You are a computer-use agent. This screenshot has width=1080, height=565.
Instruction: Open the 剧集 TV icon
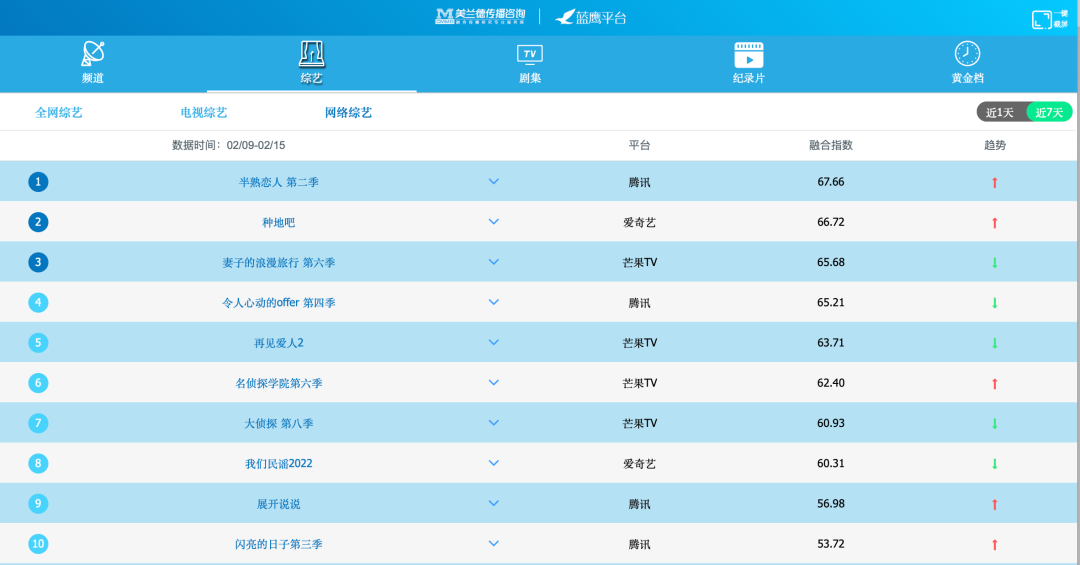[x=529, y=54]
